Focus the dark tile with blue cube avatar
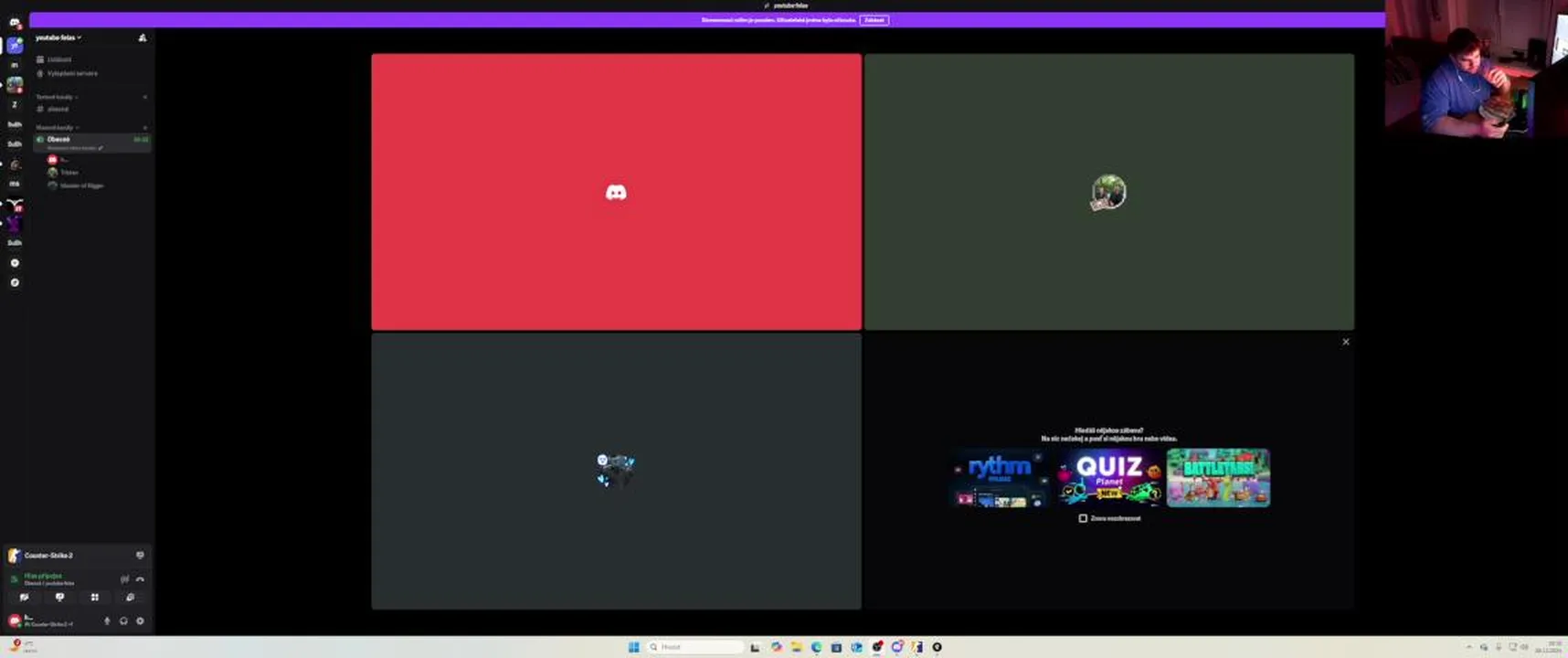 coord(616,472)
